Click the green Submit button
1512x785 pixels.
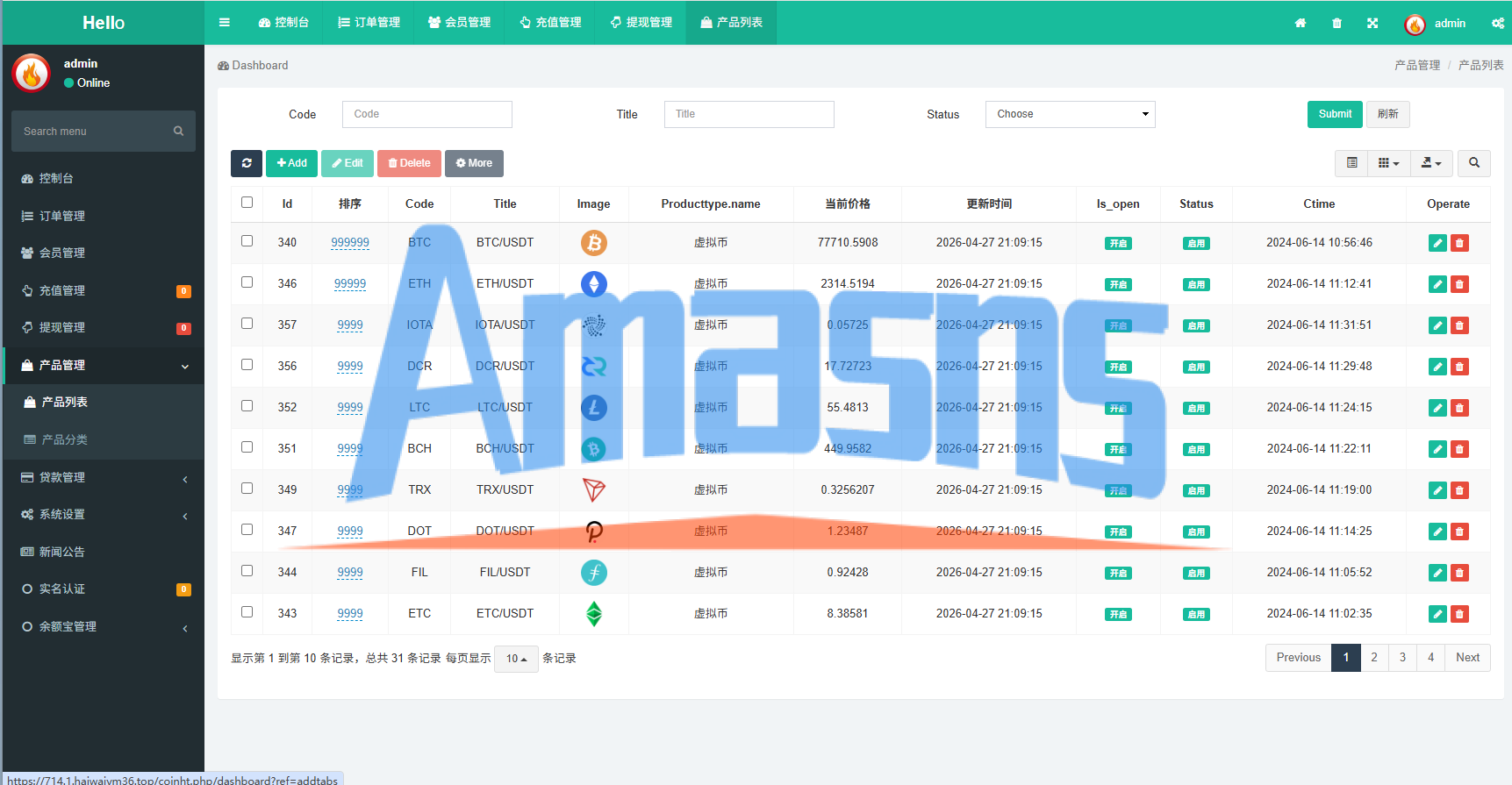[x=1335, y=114]
